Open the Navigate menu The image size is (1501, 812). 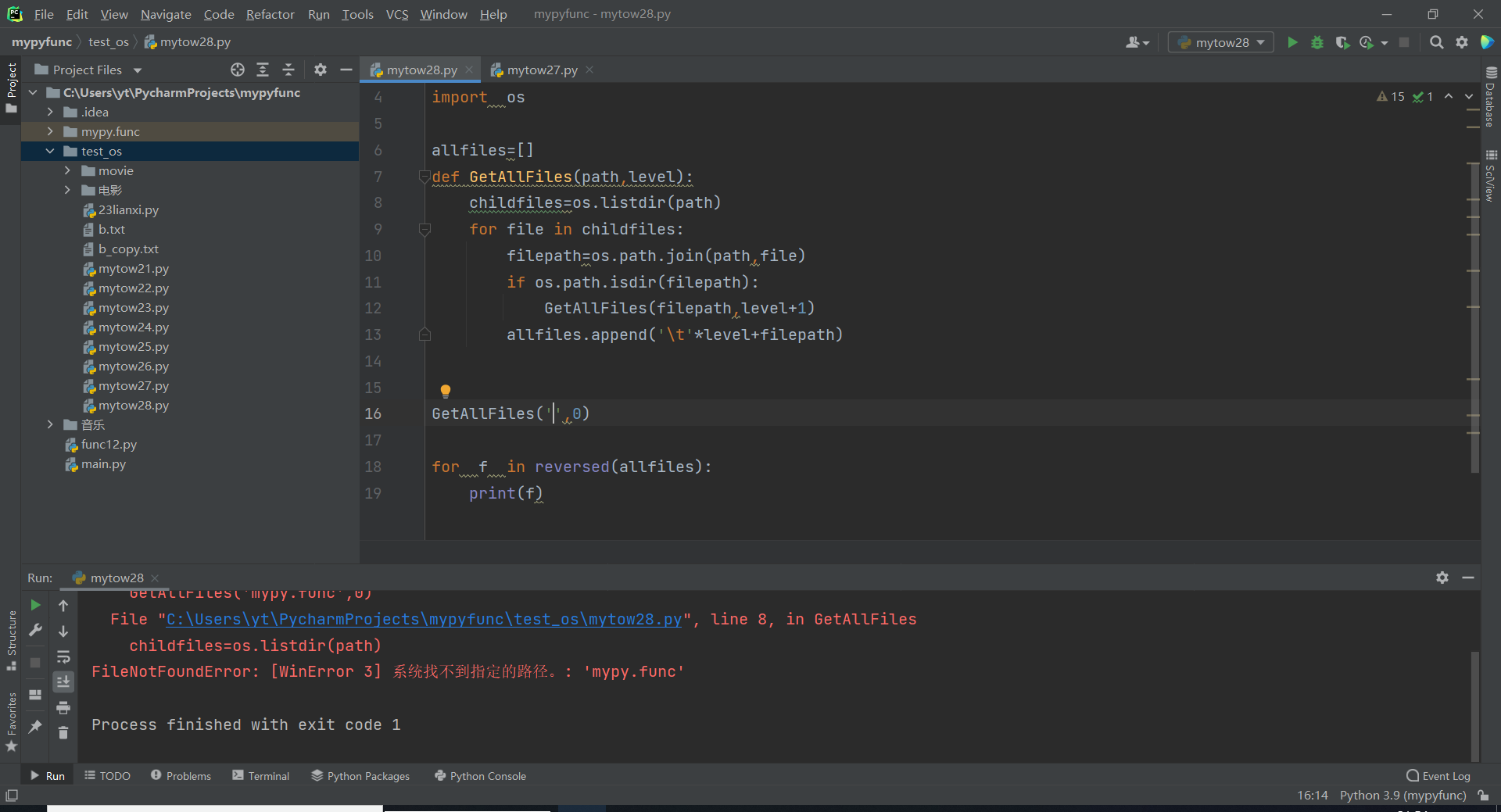pyautogui.click(x=166, y=14)
